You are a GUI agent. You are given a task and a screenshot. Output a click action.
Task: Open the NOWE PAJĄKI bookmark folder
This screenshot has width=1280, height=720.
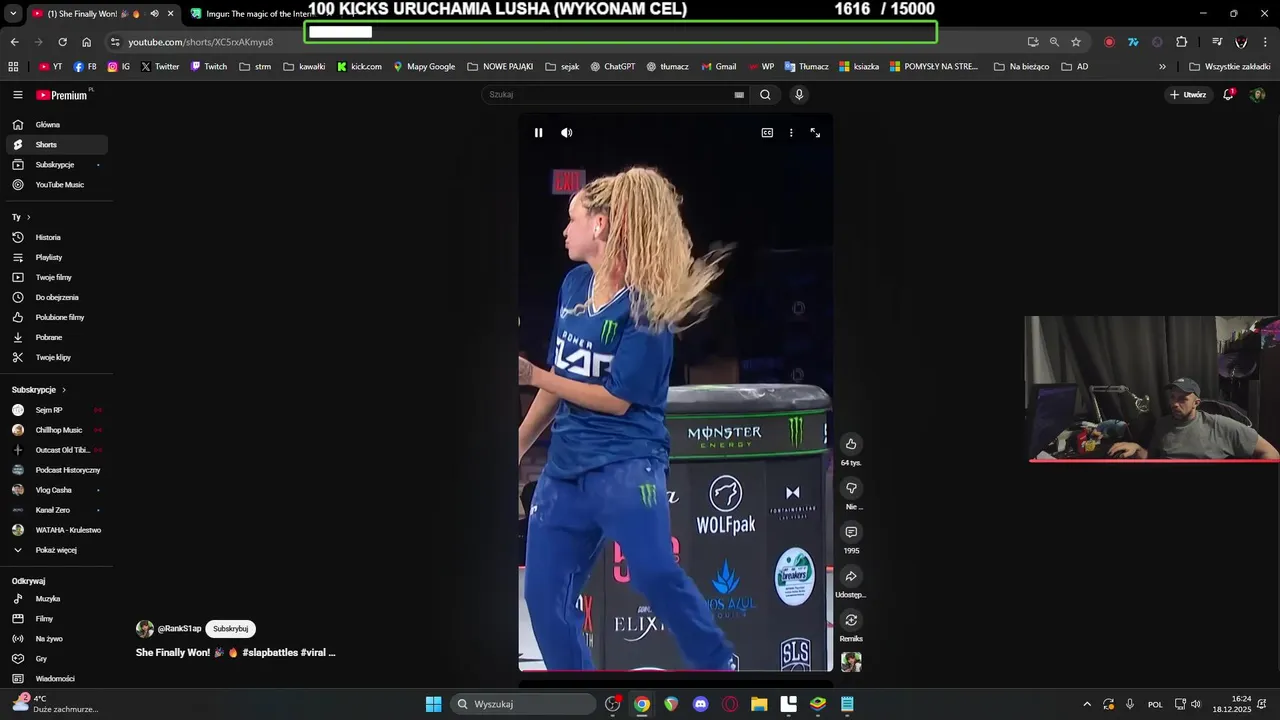tap(500, 67)
